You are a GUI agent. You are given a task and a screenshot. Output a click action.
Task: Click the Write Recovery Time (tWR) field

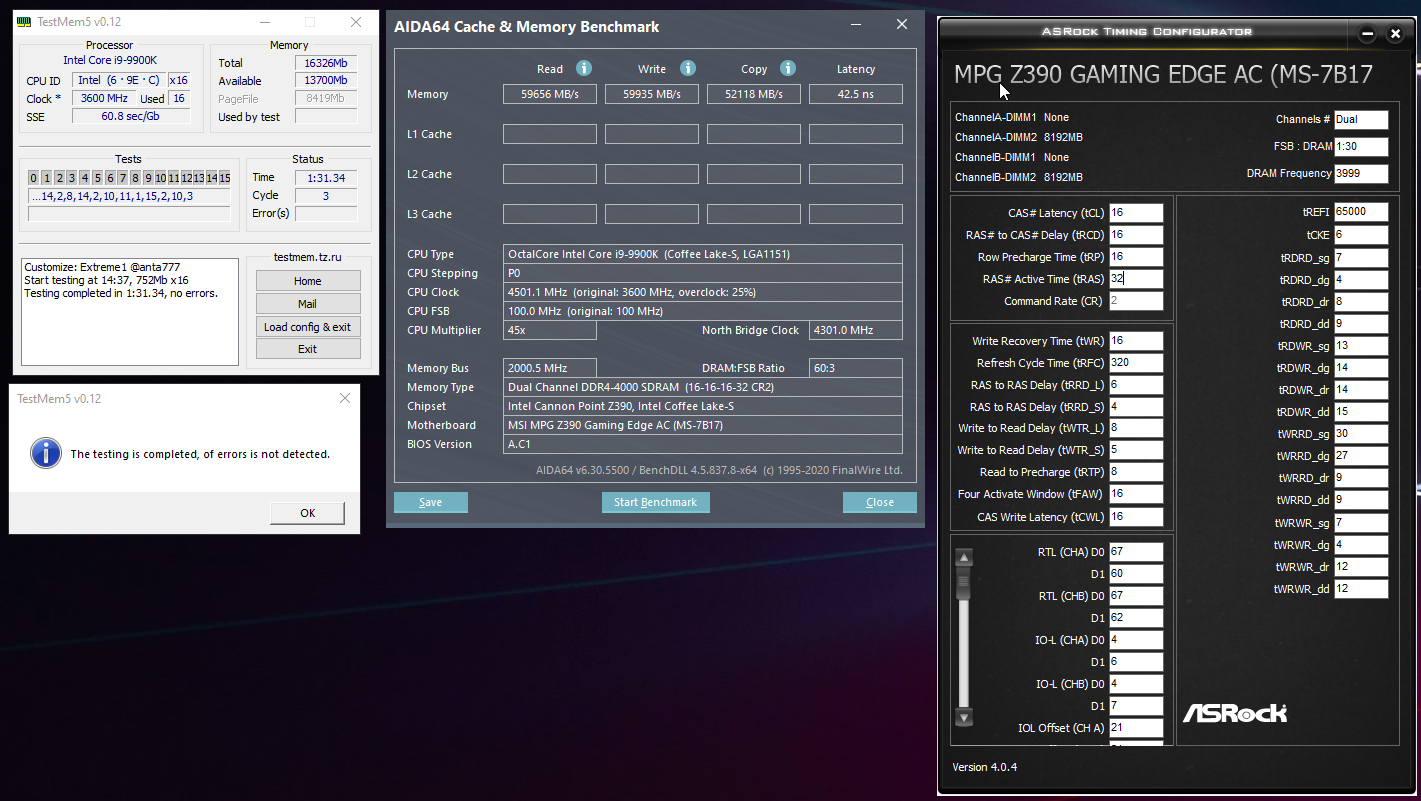tap(1136, 341)
